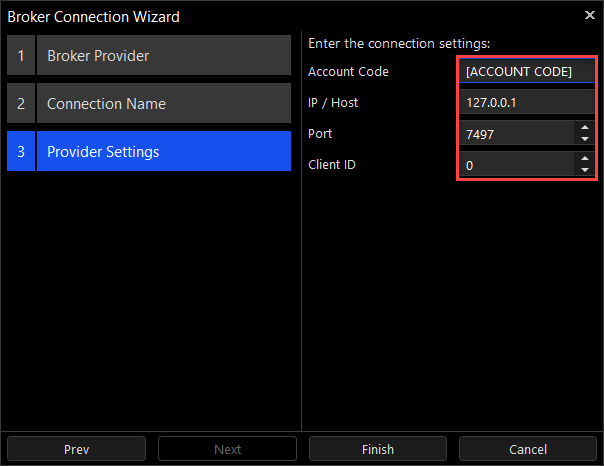Decrement Client ID using down arrow
Screen dimensions: 604x466
click(x=585, y=170)
